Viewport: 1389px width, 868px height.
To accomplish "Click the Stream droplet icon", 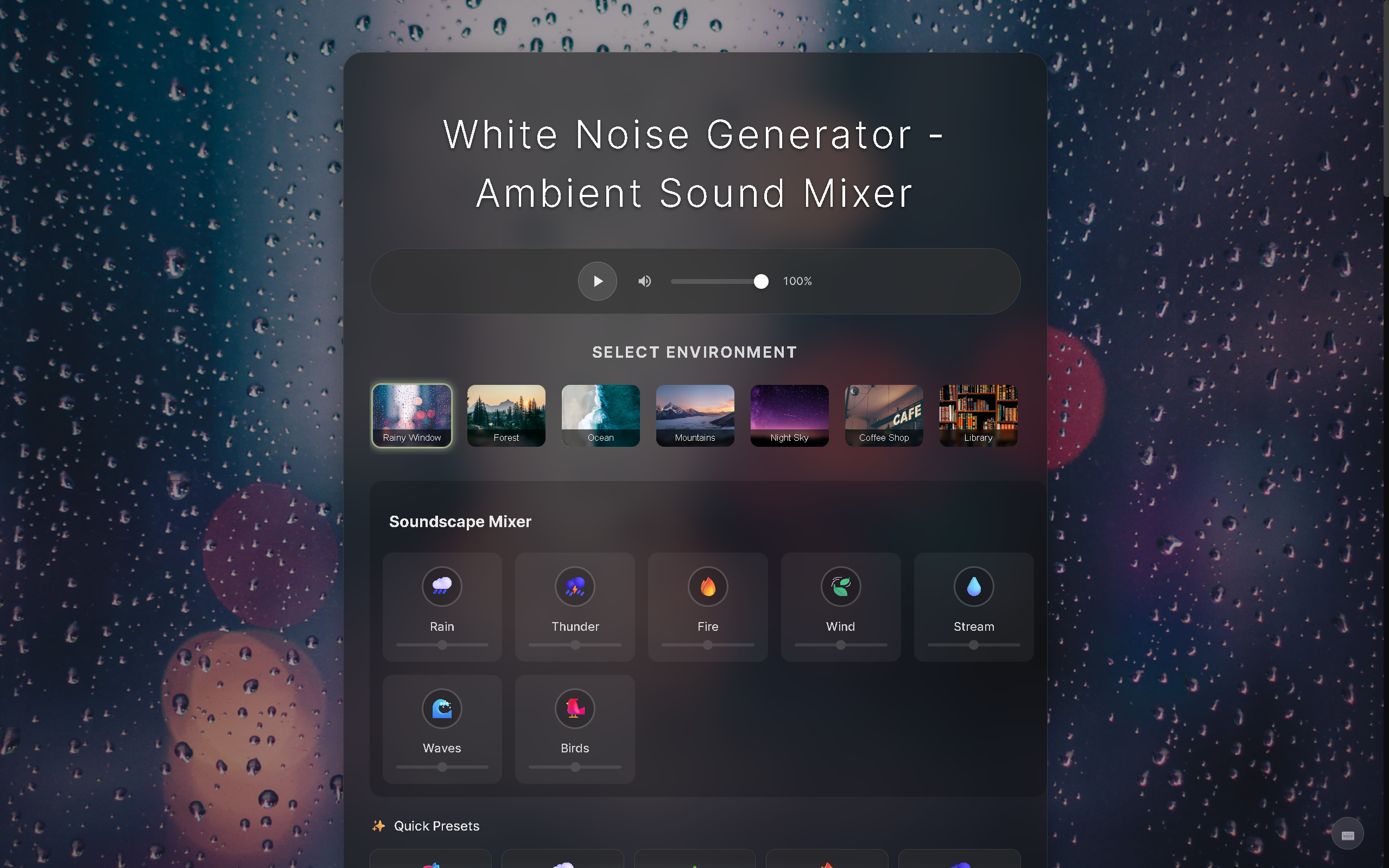I will (x=972, y=586).
